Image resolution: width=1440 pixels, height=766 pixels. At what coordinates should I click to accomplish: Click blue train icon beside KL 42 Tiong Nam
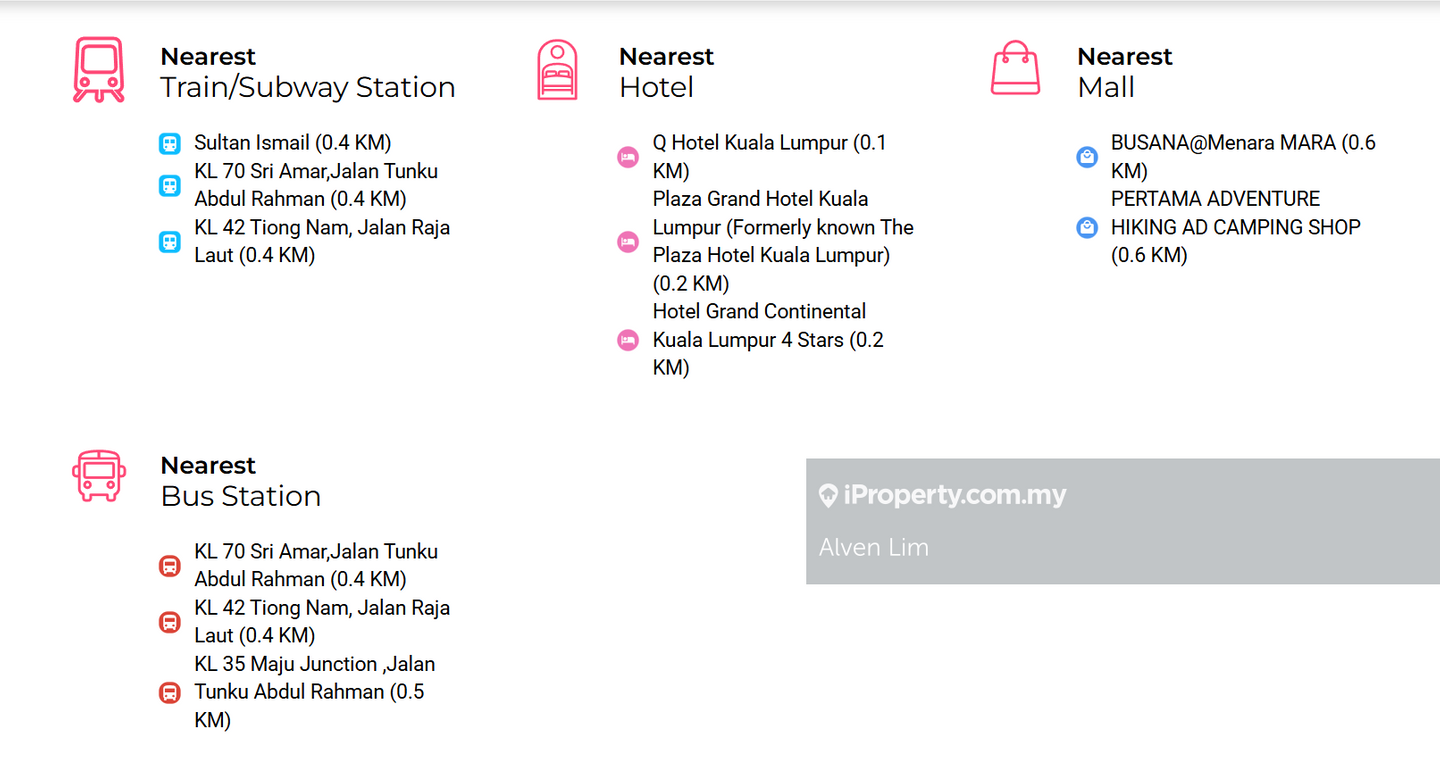[x=169, y=242]
